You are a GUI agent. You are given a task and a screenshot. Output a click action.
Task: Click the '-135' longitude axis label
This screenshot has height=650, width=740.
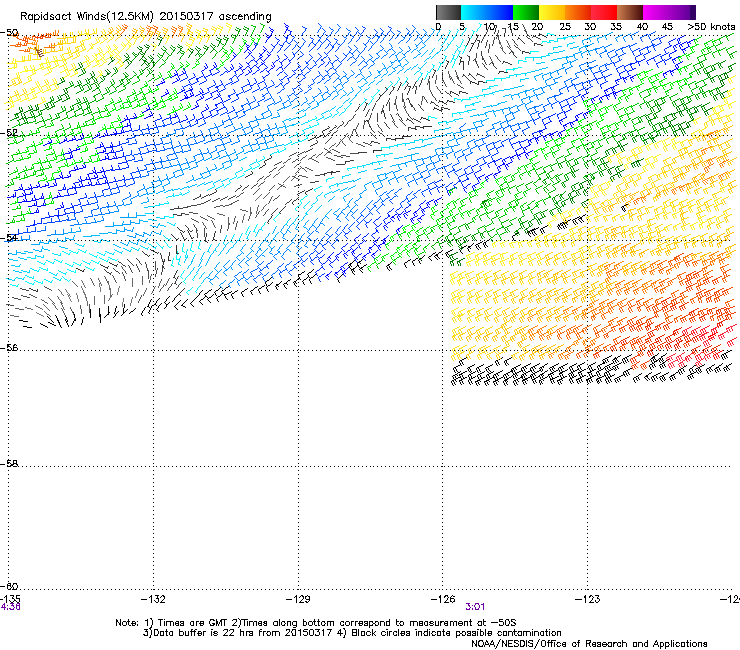[x=10, y=599]
